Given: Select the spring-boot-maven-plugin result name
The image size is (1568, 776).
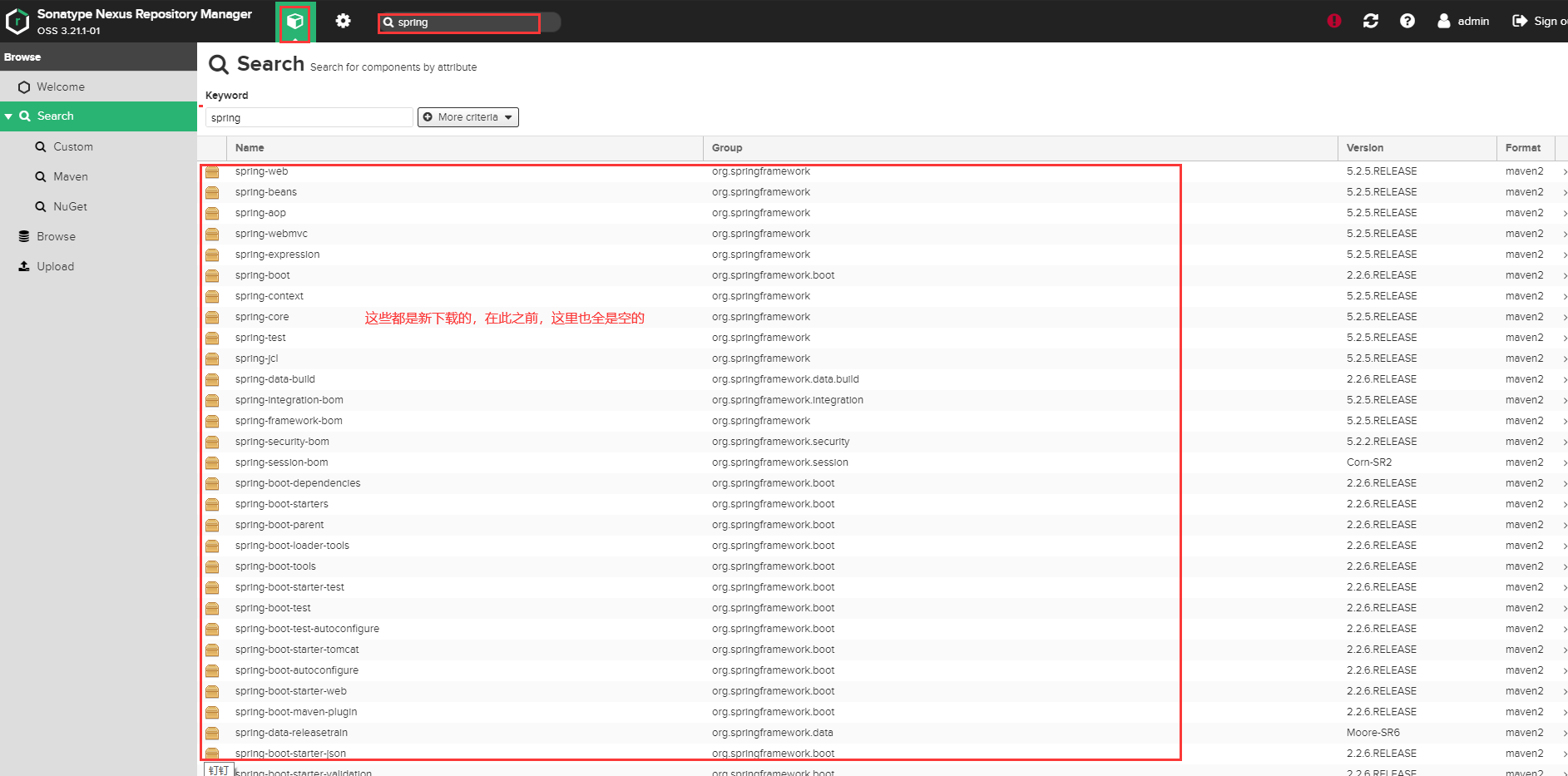Looking at the screenshot, I should point(296,712).
